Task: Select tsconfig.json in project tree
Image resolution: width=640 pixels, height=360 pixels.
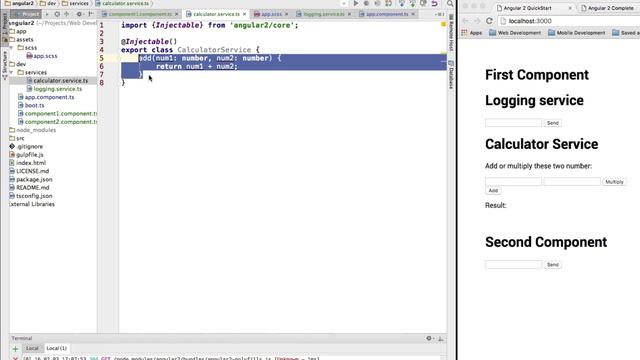Action: (x=31, y=196)
